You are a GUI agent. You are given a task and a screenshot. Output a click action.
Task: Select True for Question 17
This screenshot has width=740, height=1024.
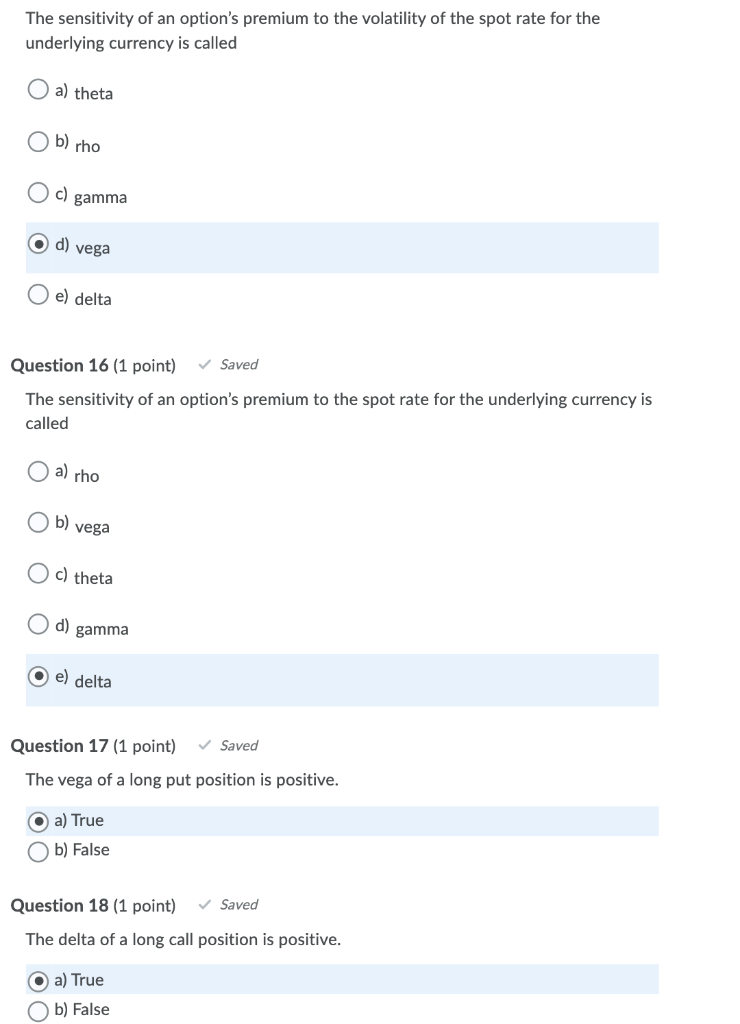pos(37,820)
